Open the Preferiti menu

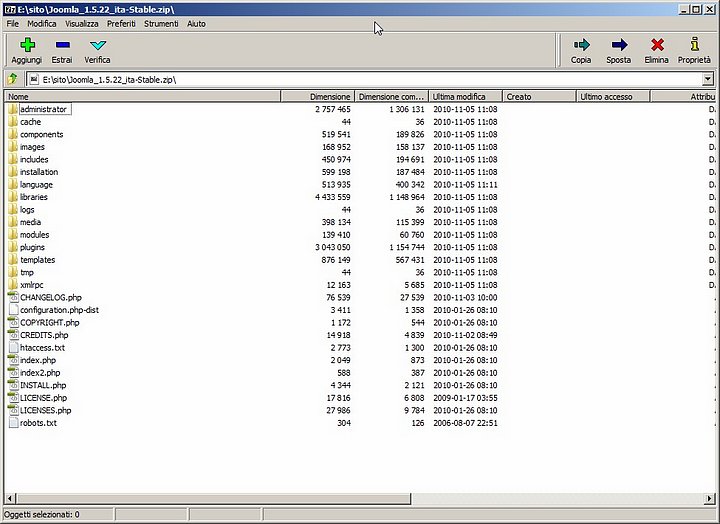click(x=121, y=23)
